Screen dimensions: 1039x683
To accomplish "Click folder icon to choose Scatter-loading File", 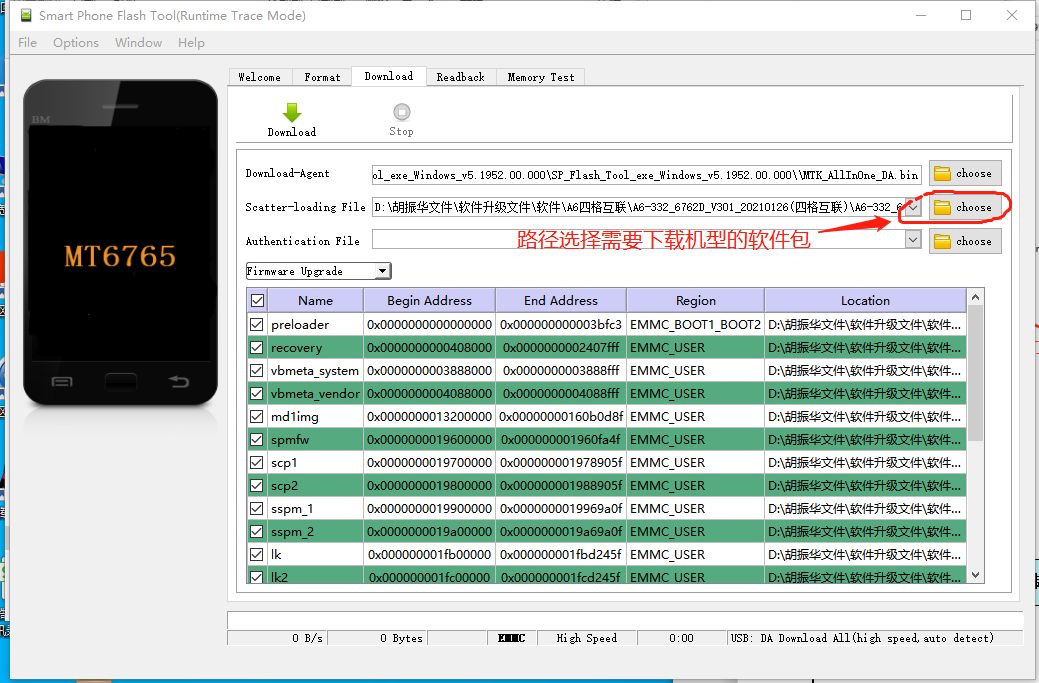I will (942, 208).
